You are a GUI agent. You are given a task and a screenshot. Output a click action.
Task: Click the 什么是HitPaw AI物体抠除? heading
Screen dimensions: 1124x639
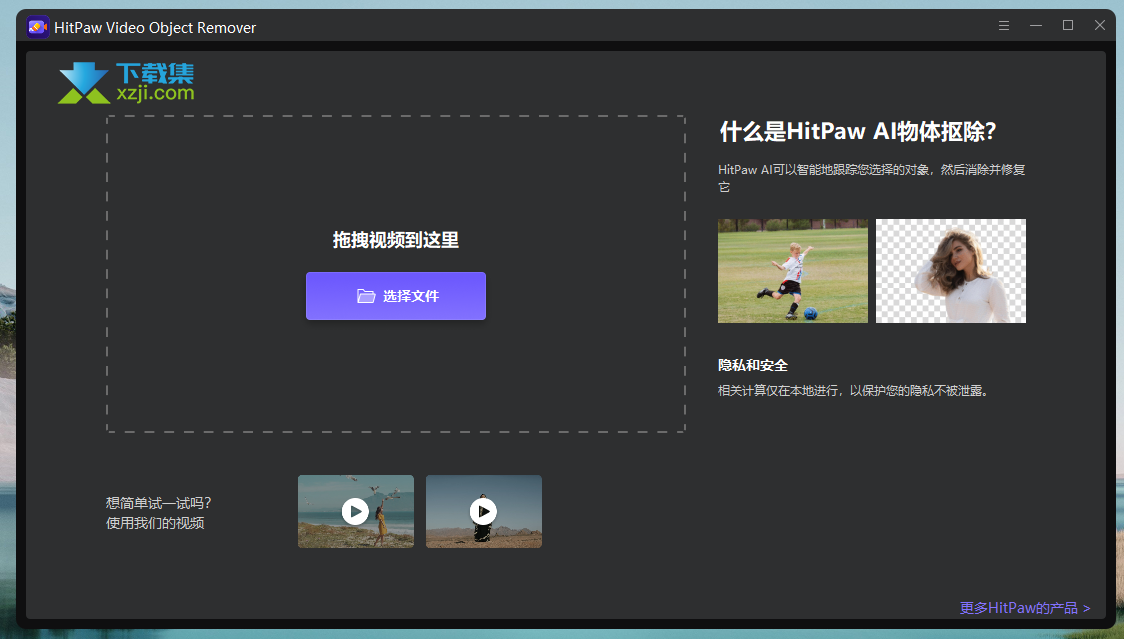(x=857, y=131)
